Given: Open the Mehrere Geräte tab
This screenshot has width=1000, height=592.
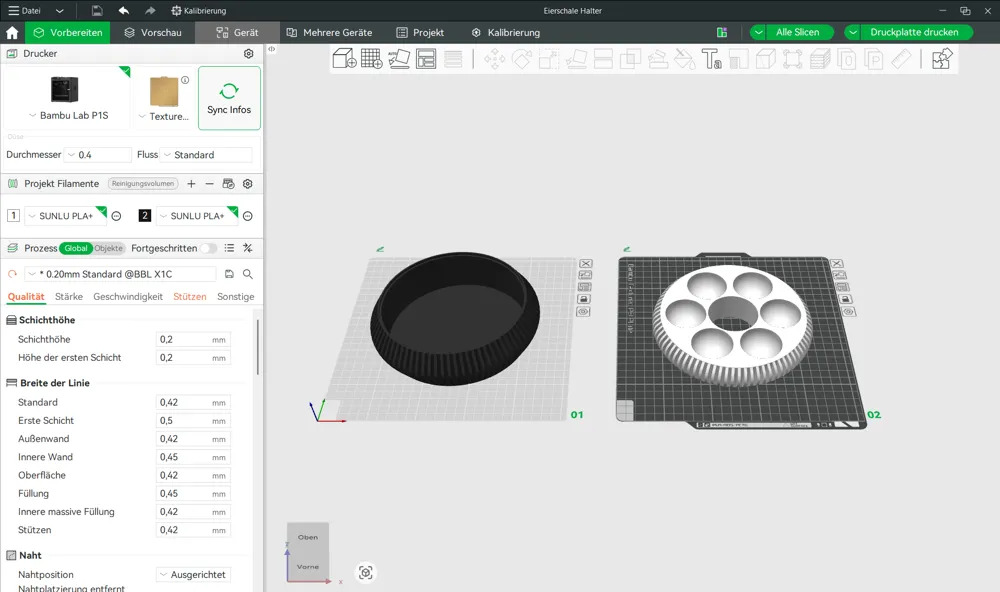Looking at the screenshot, I should tap(329, 33).
